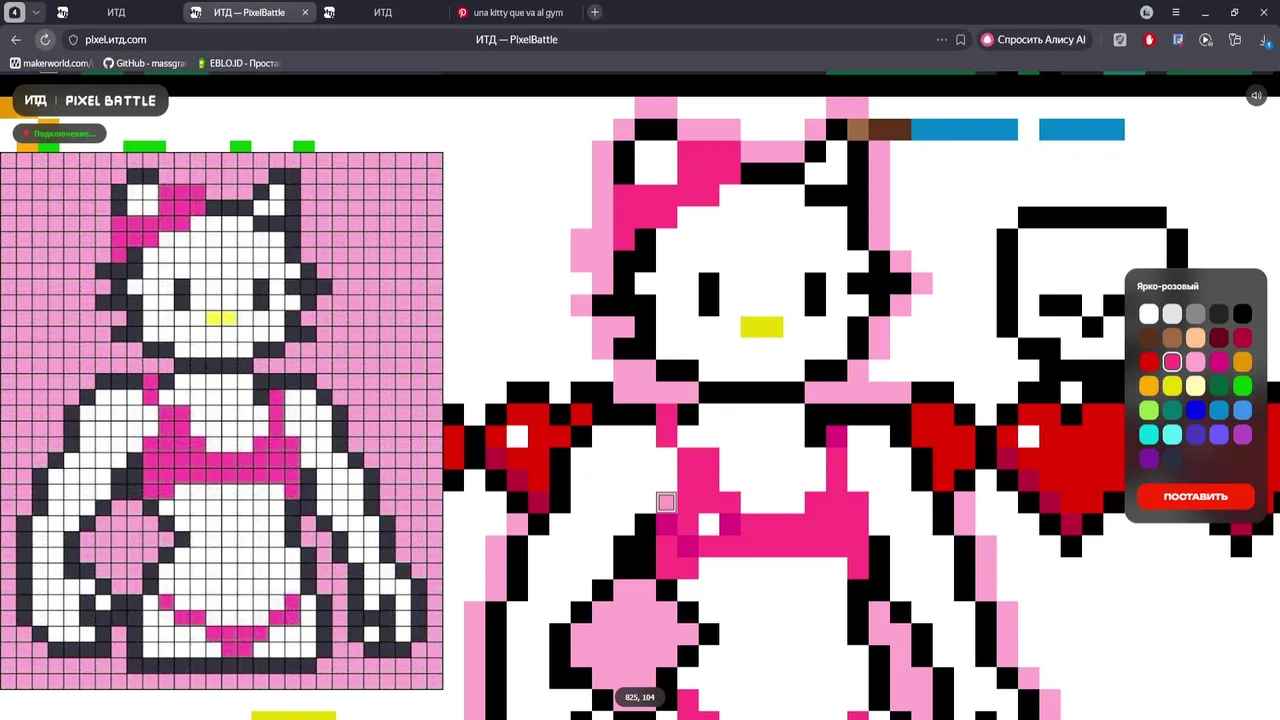Select the dark brown color swatch

[1149, 338]
